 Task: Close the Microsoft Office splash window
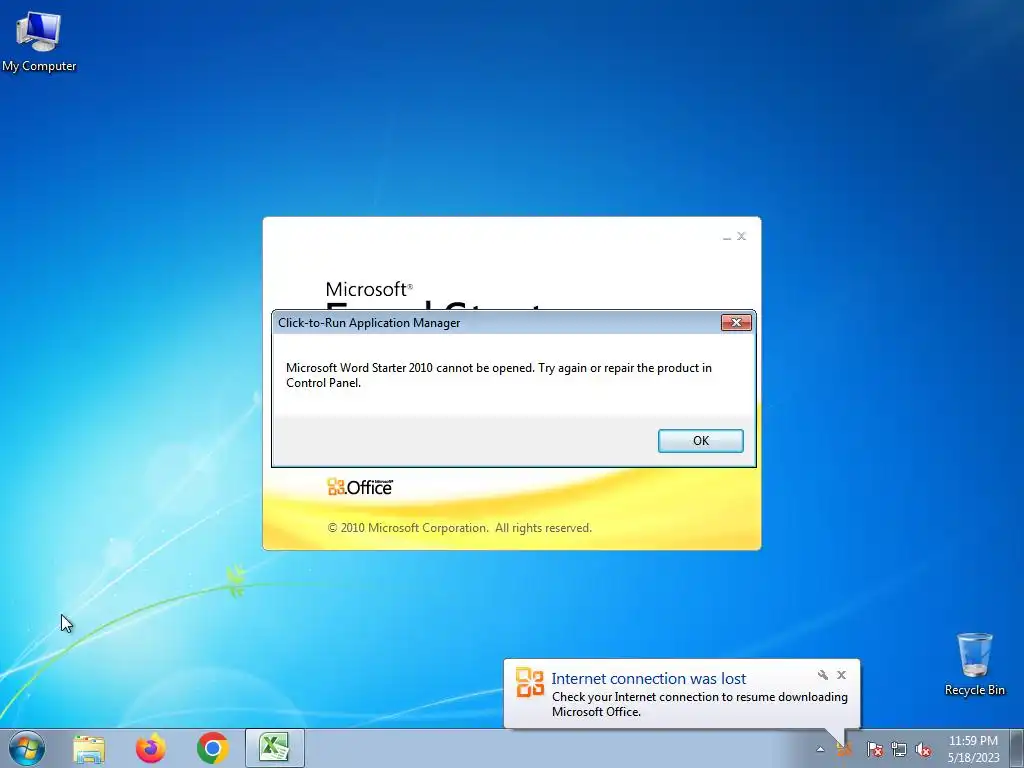point(741,236)
